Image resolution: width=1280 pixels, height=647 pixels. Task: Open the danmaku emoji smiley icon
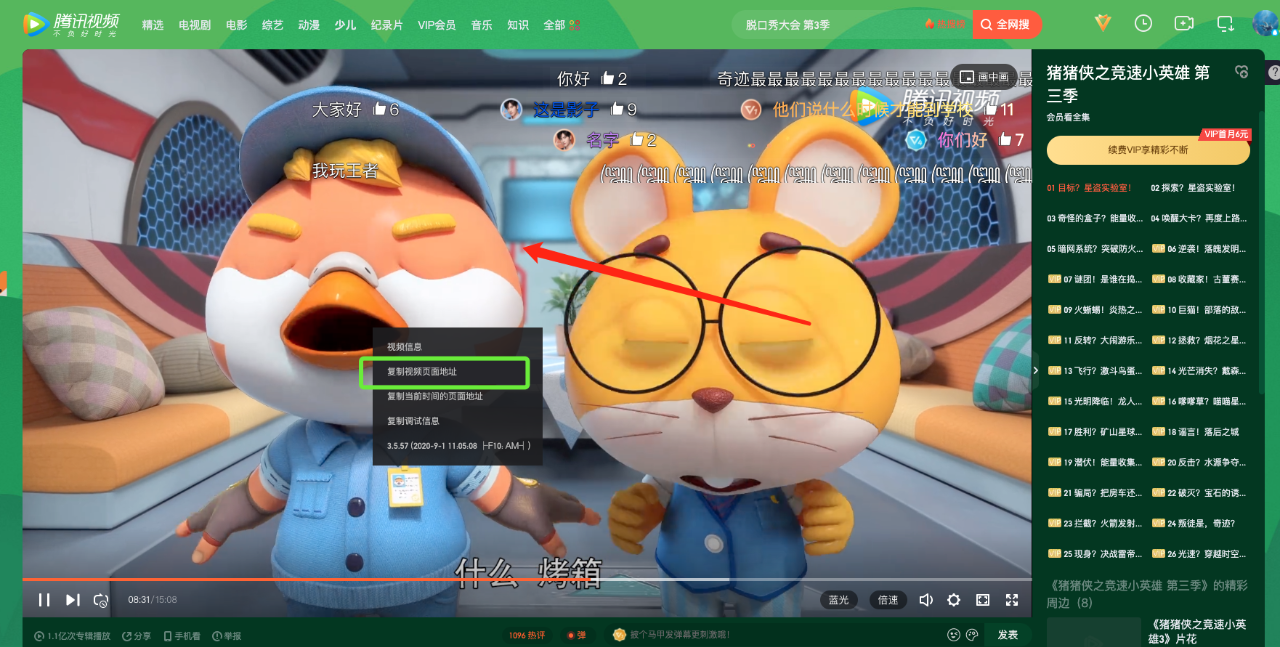tap(954, 635)
